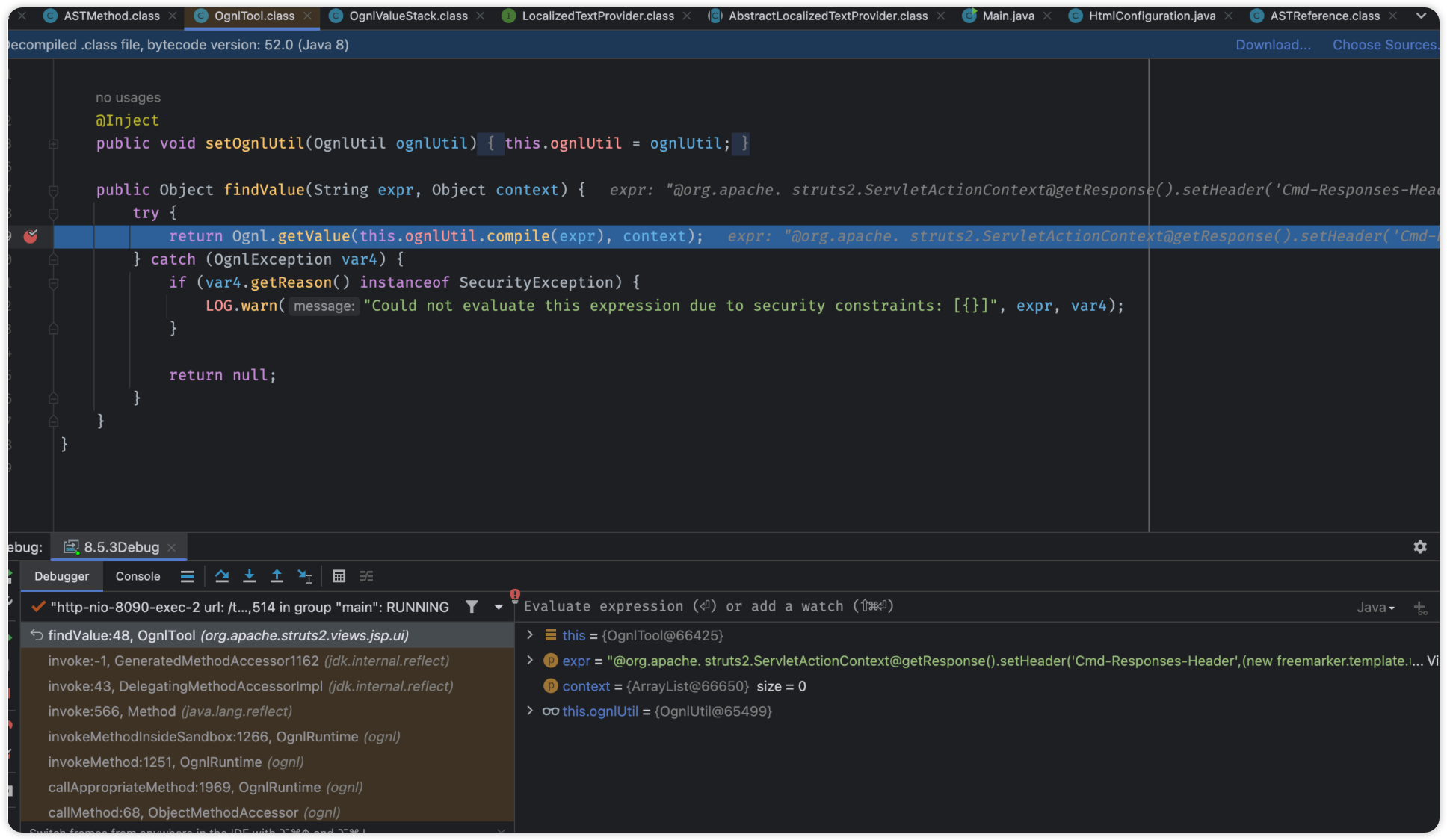
Task: Open the Evaluate Expression calculator icon
Action: 339,576
